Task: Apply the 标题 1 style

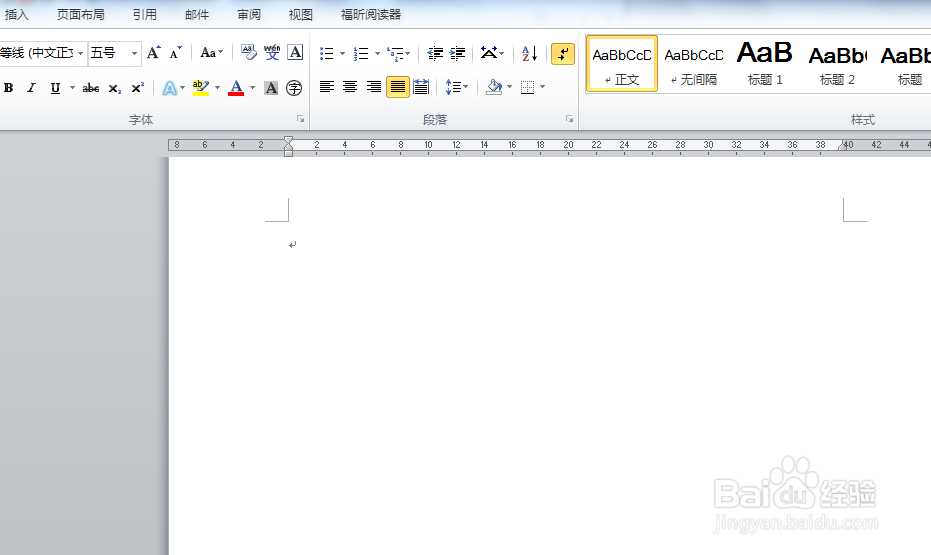Action: 765,64
